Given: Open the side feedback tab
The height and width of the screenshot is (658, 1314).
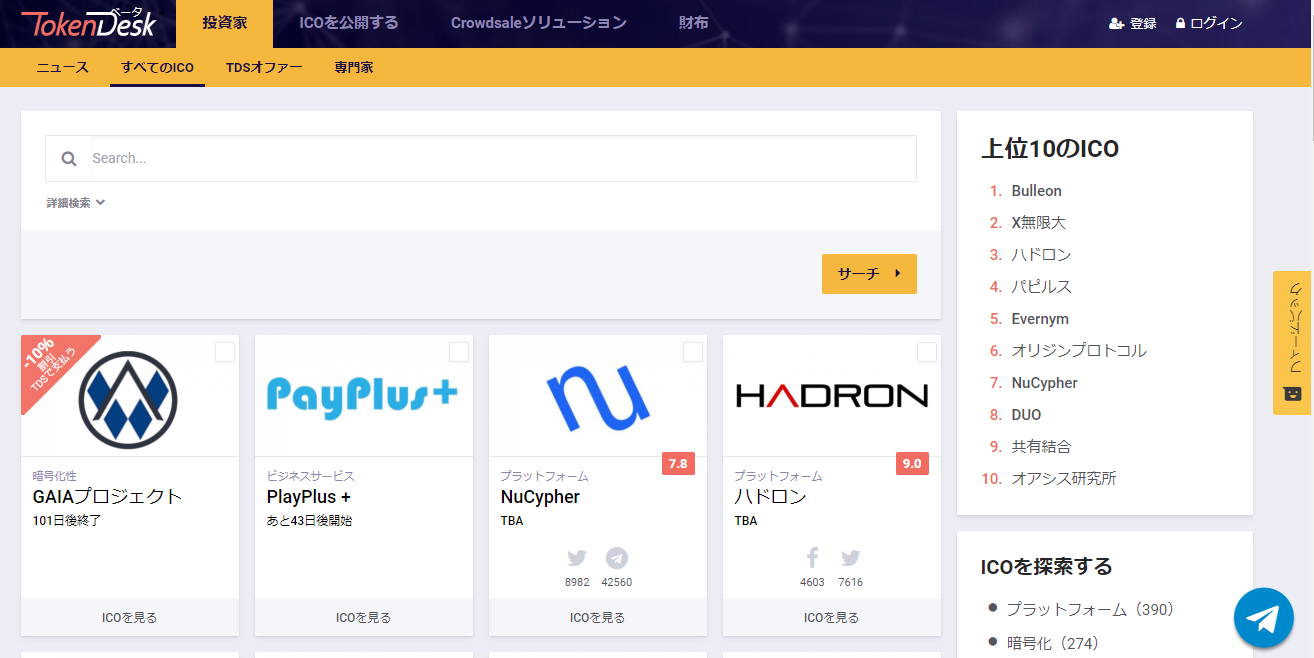Looking at the screenshot, I should click(x=1292, y=342).
